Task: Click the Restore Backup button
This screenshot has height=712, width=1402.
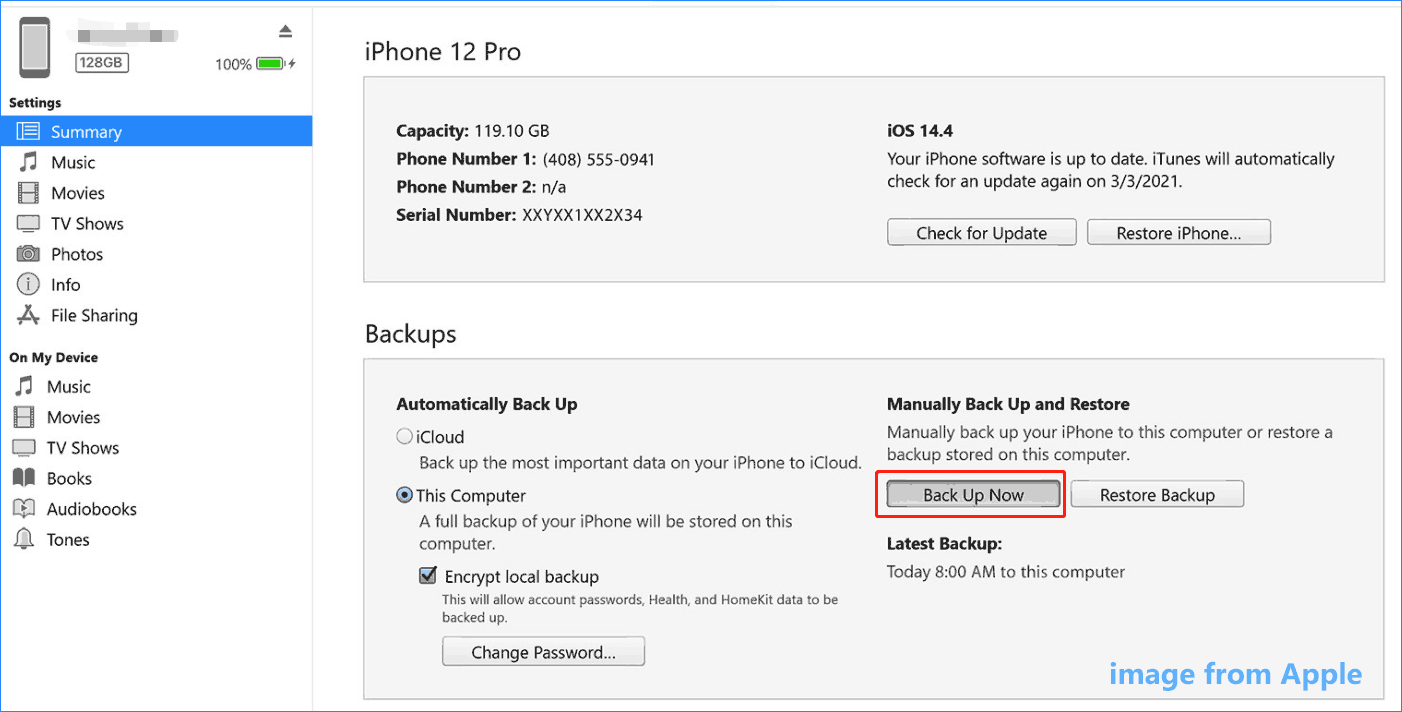Action: [x=1157, y=495]
